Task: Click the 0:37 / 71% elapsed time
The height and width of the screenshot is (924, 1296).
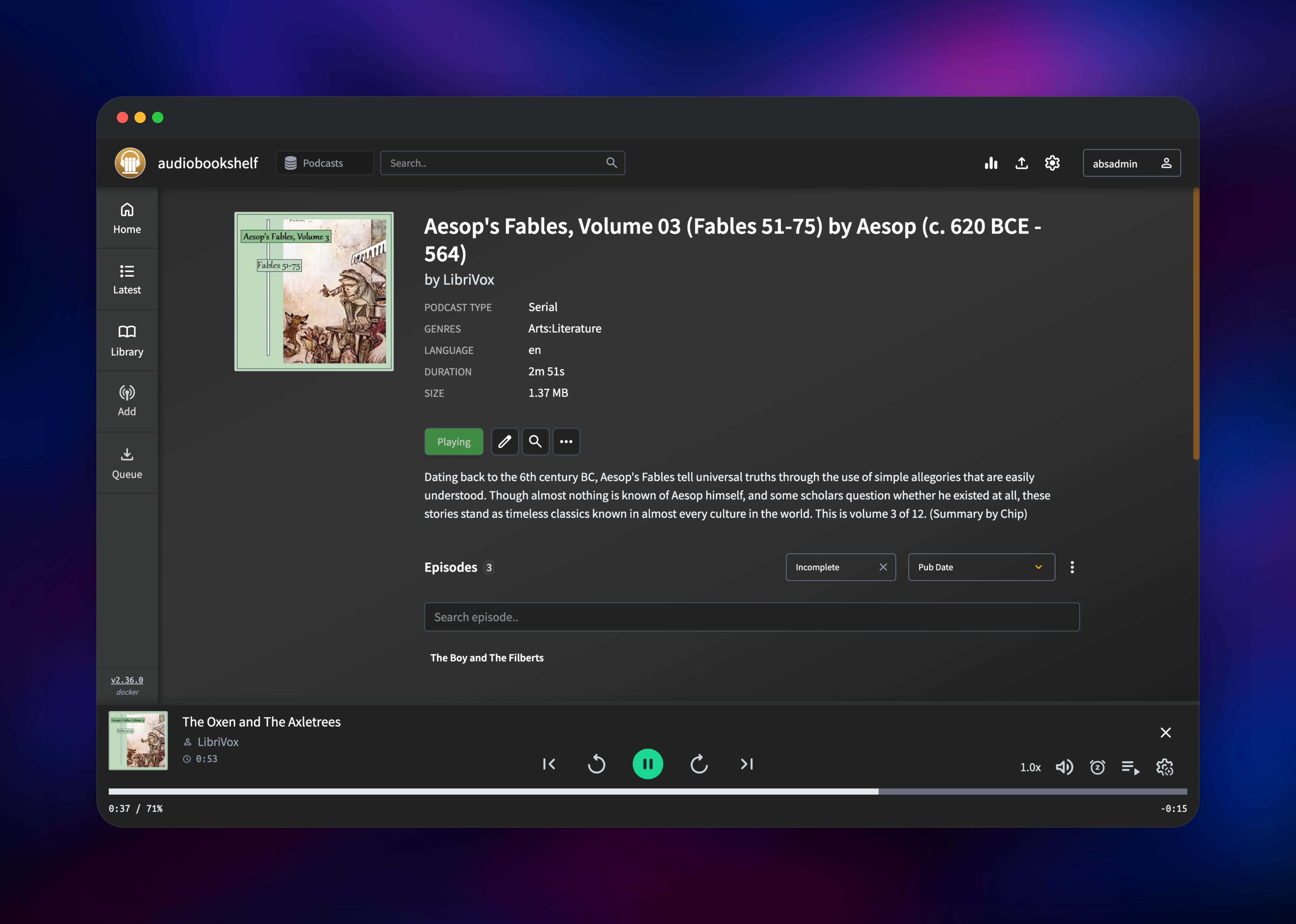Action: click(x=135, y=809)
